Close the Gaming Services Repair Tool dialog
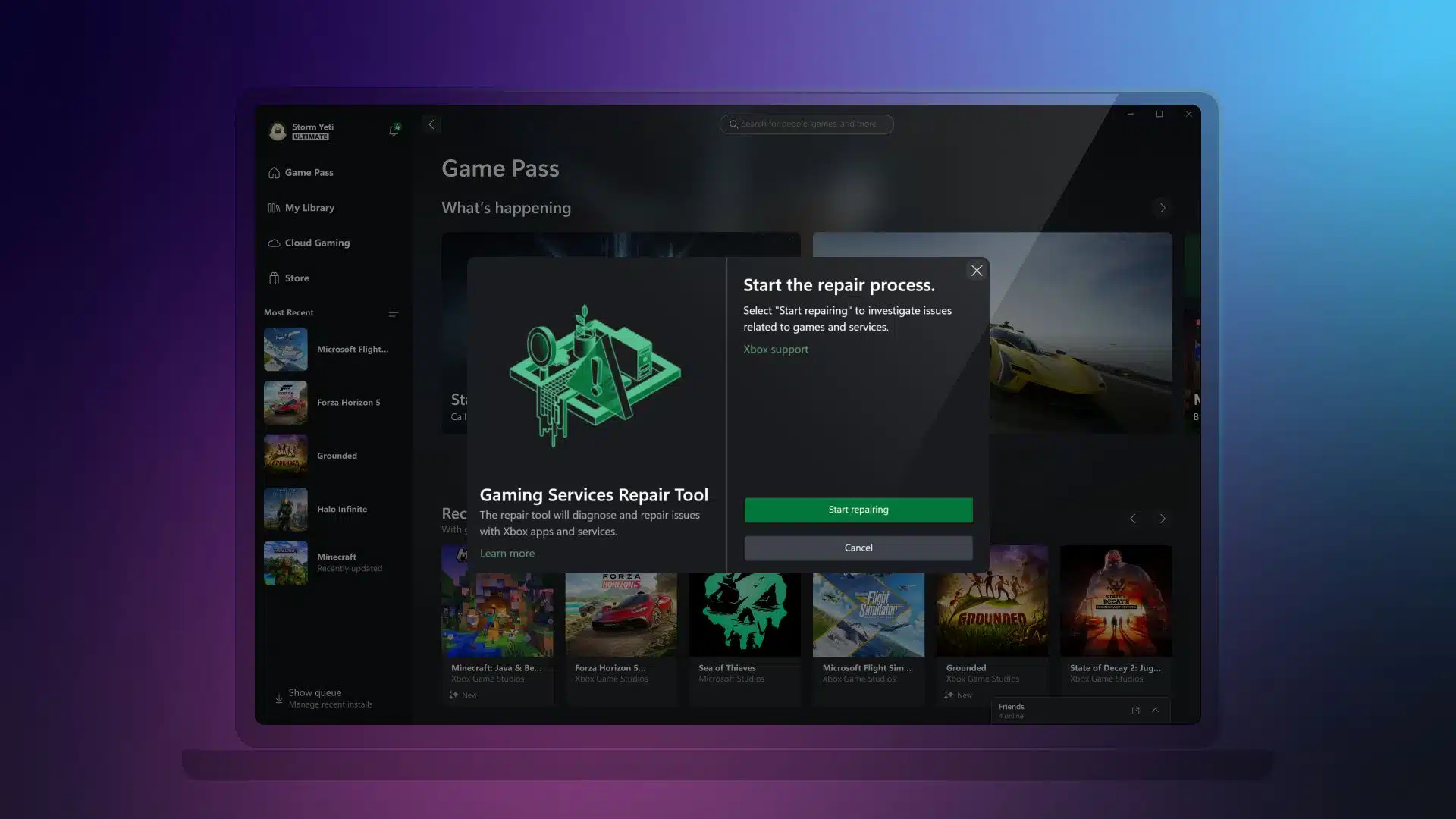Screen dimensions: 1456x819 [x=977, y=271]
